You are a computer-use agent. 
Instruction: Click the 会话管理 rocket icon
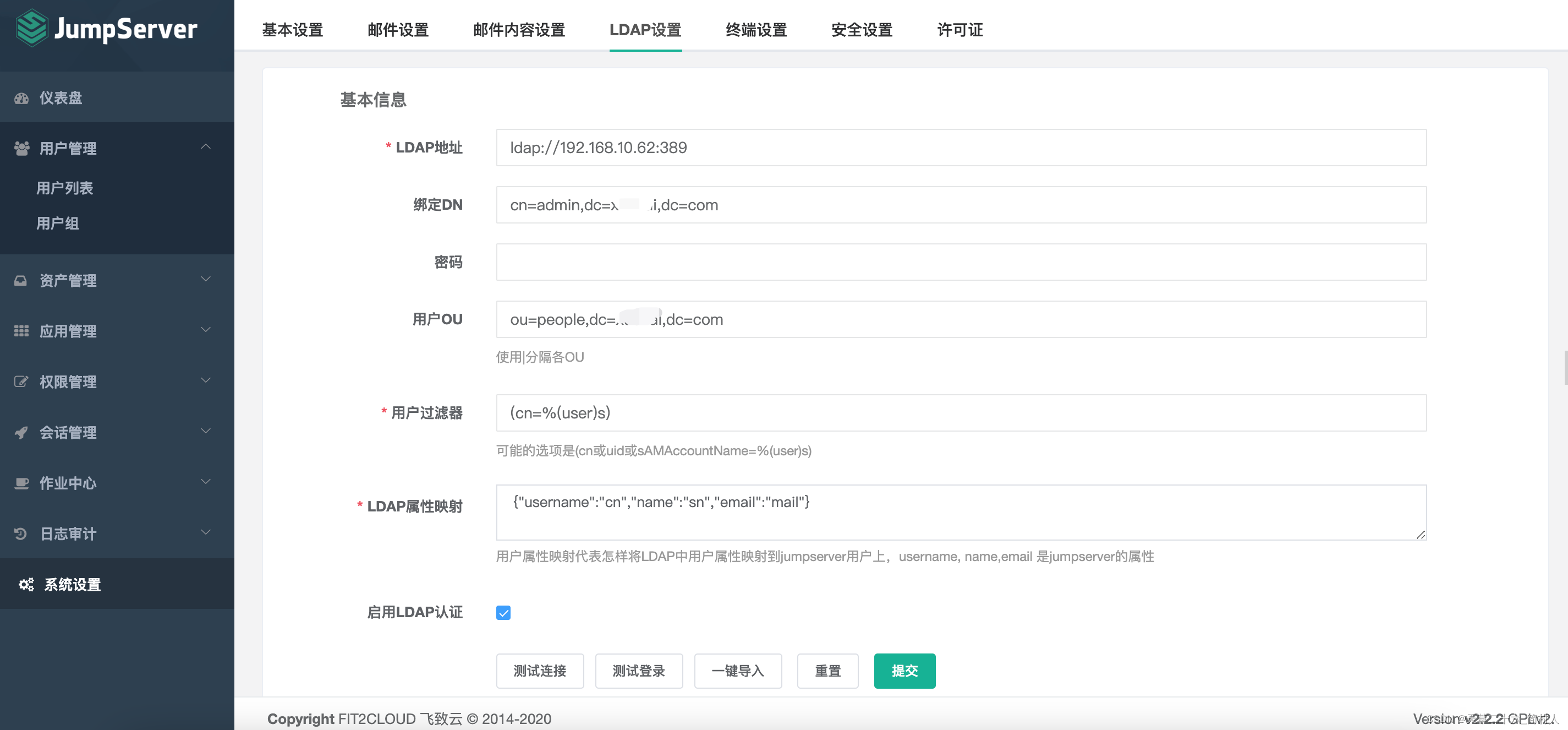pyautogui.click(x=21, y=432)
